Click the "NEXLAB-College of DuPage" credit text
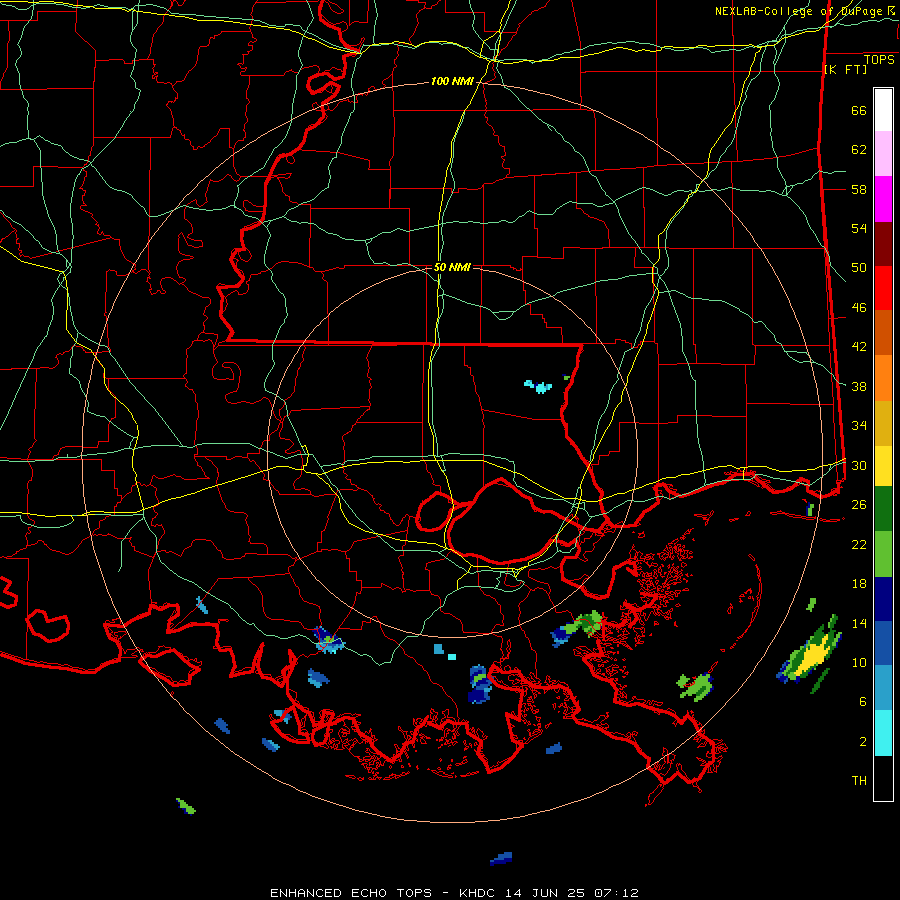The height and width of the screenshot is (900, 900). point(800,11)
